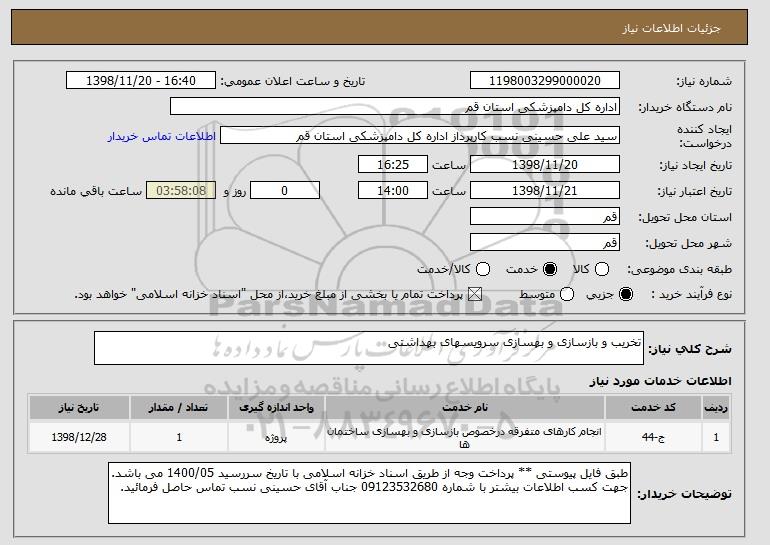Open the اطلاعات تماس خریدار link
Image resolution: width=770 pixels, height=545 pixels.
pos(162,136)
